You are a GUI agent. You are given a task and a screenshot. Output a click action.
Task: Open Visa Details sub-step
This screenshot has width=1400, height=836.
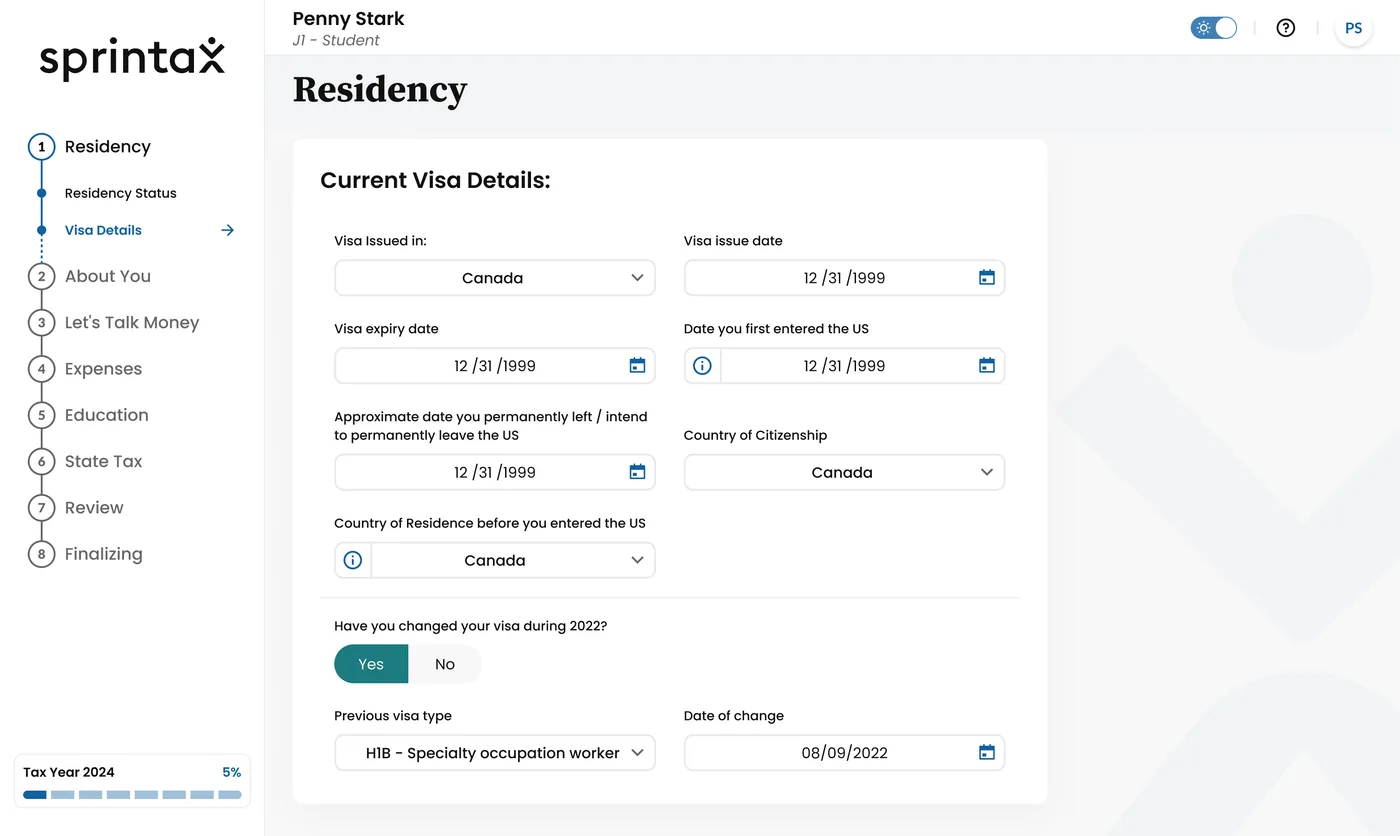[x=103, y=230]
